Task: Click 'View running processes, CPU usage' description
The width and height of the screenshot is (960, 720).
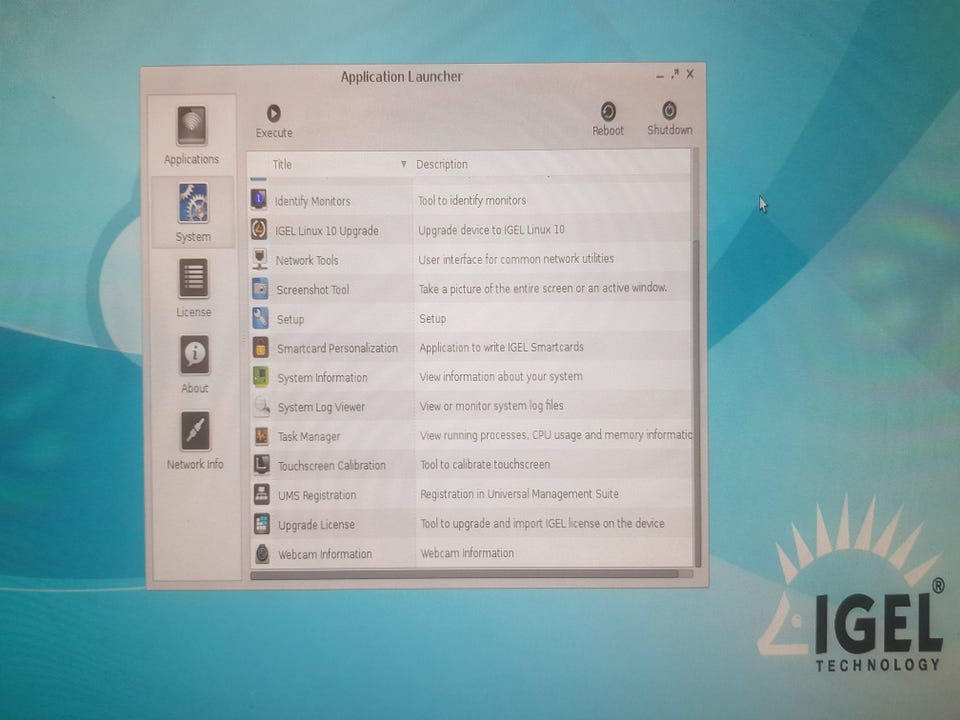Action: pos(556,435)
